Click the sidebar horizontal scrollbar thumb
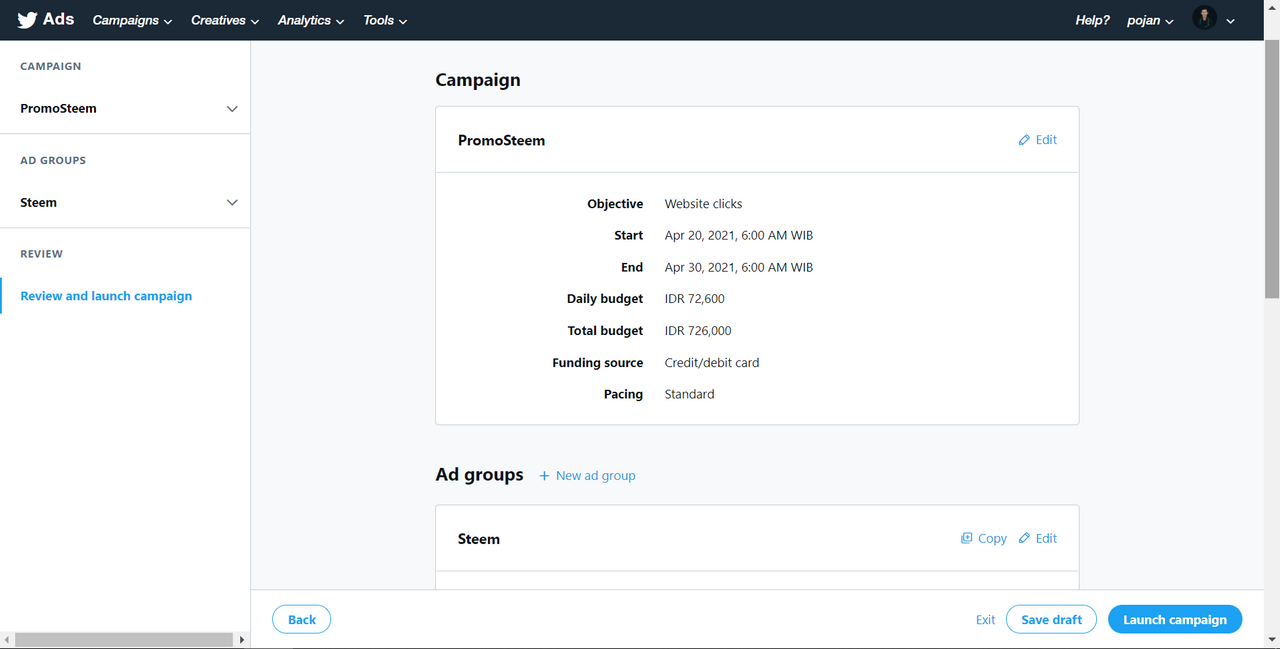 (x=124, y=640)
